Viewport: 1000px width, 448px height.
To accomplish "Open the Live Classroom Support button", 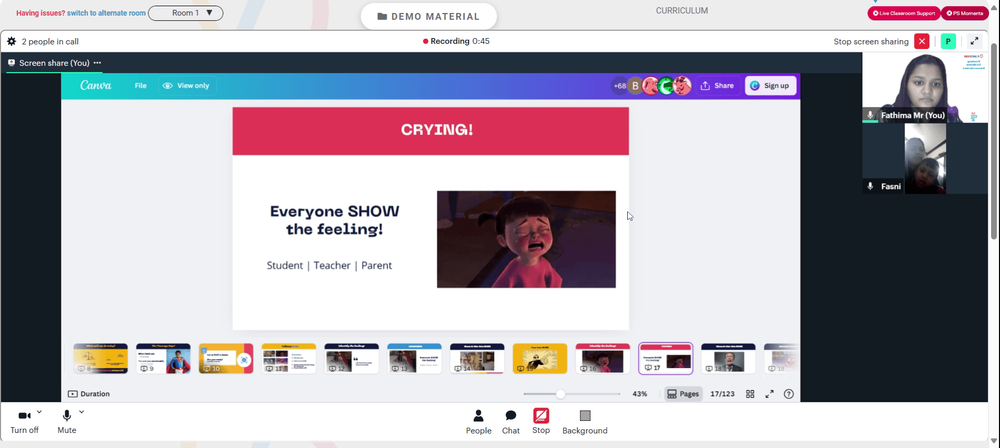I will 904,13.
